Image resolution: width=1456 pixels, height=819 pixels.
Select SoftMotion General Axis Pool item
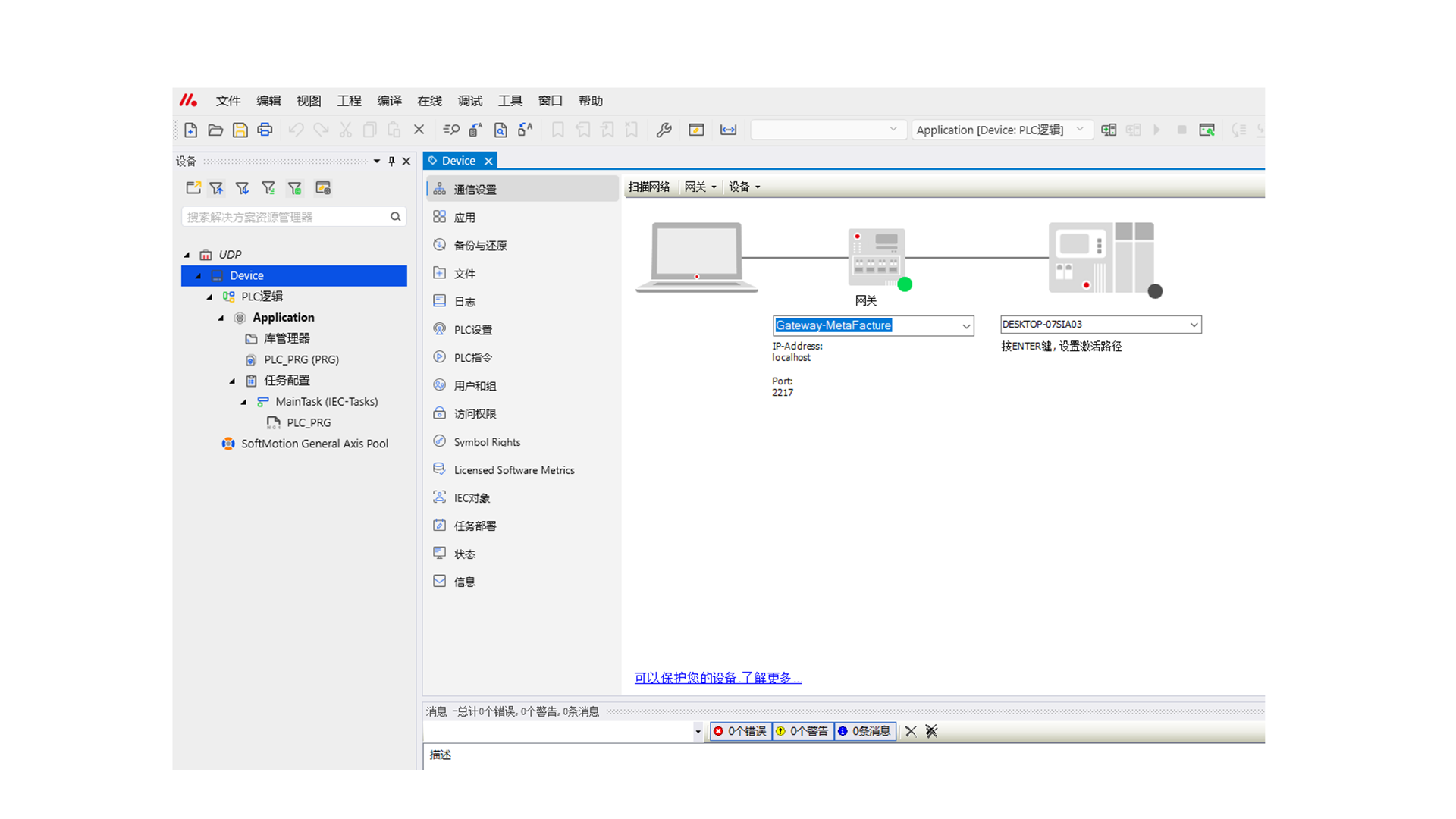click(x=315, y=444)
